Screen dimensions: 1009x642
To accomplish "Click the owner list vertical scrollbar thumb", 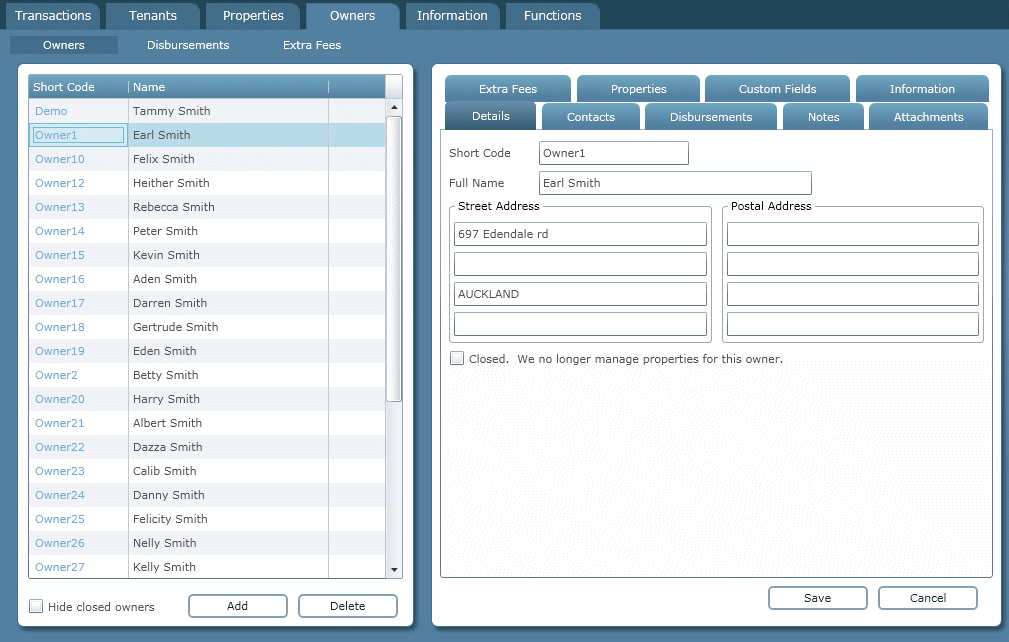I will tap(394, 259).
